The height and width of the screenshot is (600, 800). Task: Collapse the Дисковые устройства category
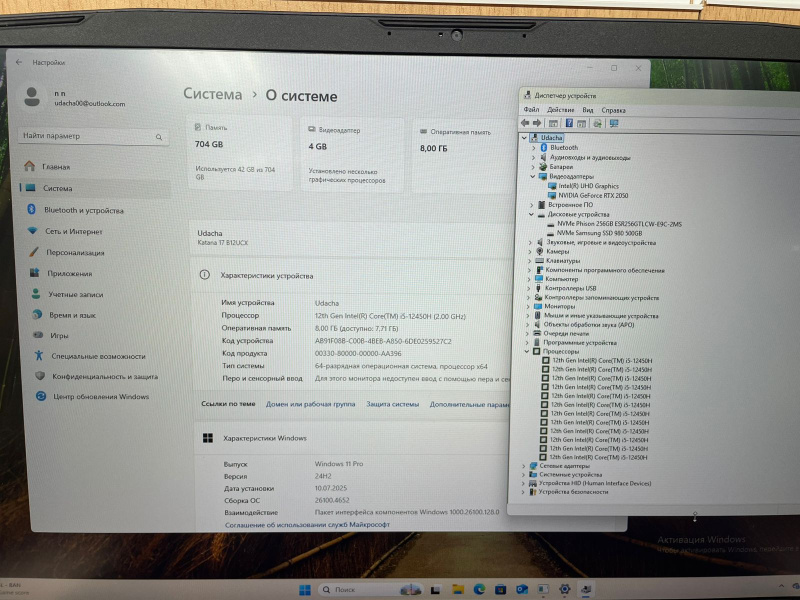pos(531,214)
